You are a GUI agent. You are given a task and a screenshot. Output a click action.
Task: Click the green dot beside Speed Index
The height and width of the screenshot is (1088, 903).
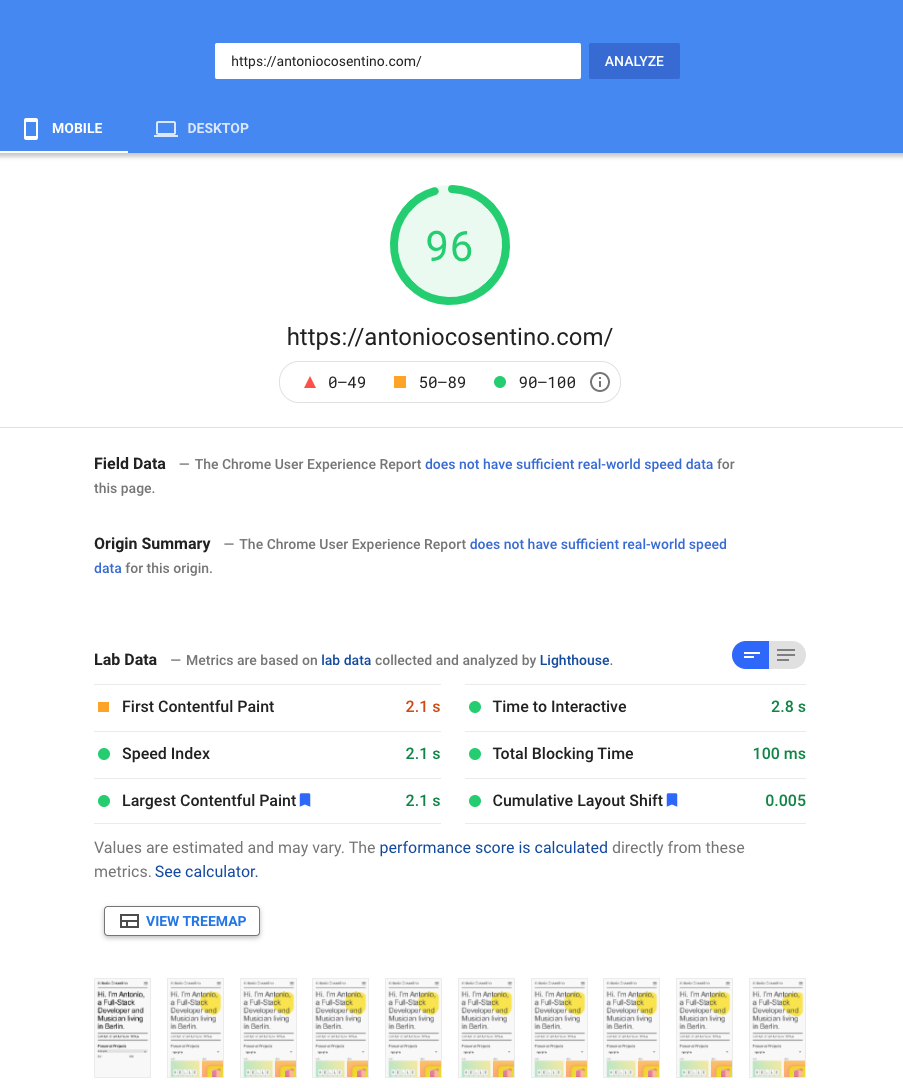[104, 754]
